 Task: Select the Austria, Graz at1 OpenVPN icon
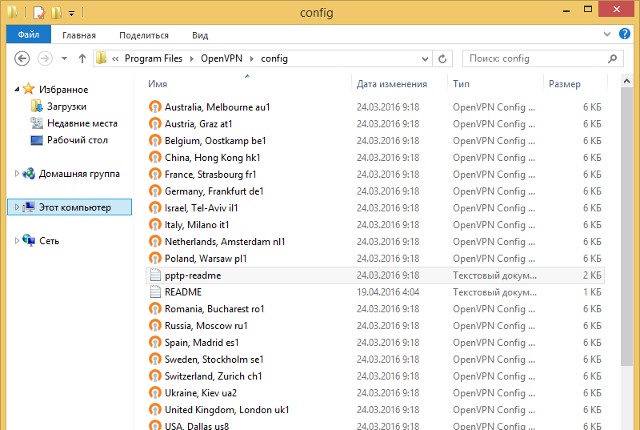coord(155,124)
